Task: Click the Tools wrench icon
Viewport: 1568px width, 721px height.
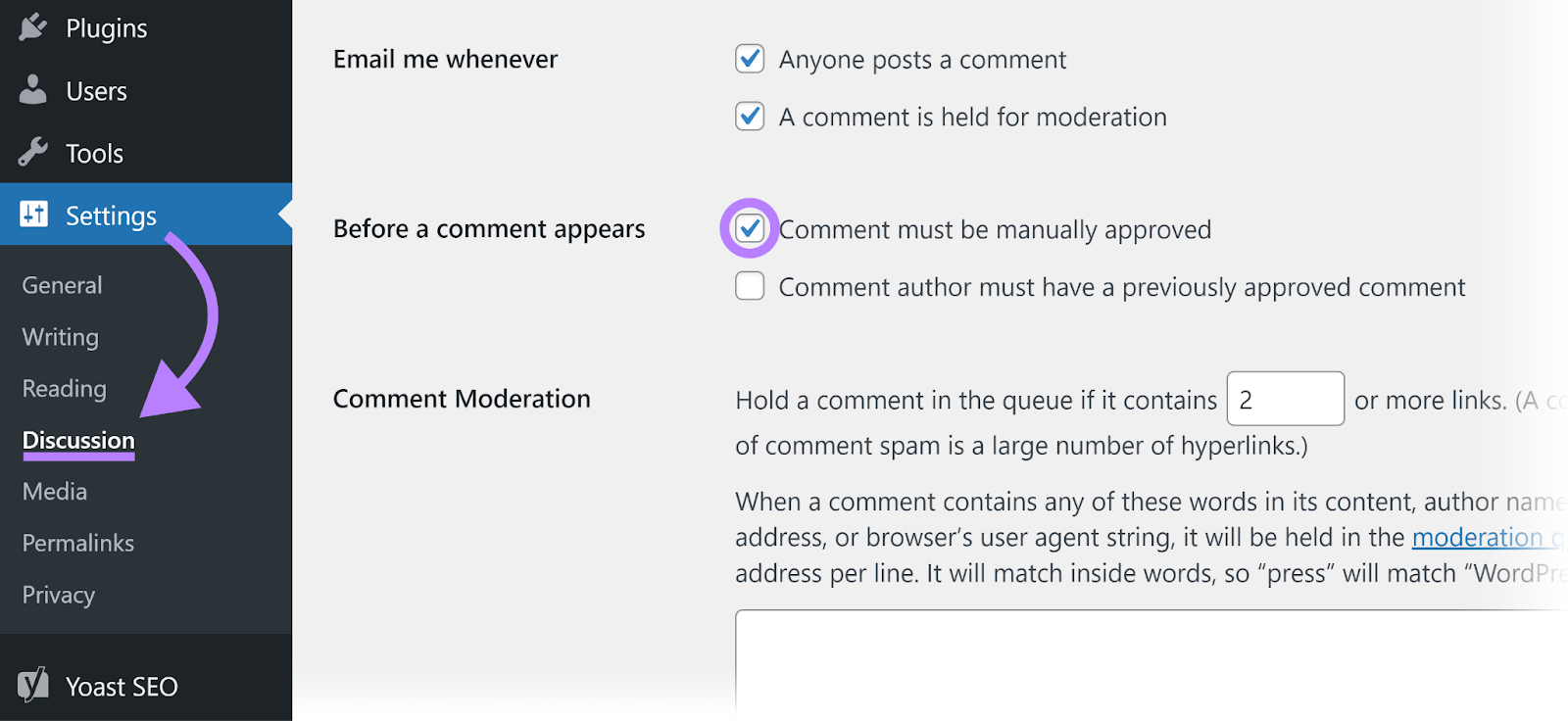Action: point(32,152)
